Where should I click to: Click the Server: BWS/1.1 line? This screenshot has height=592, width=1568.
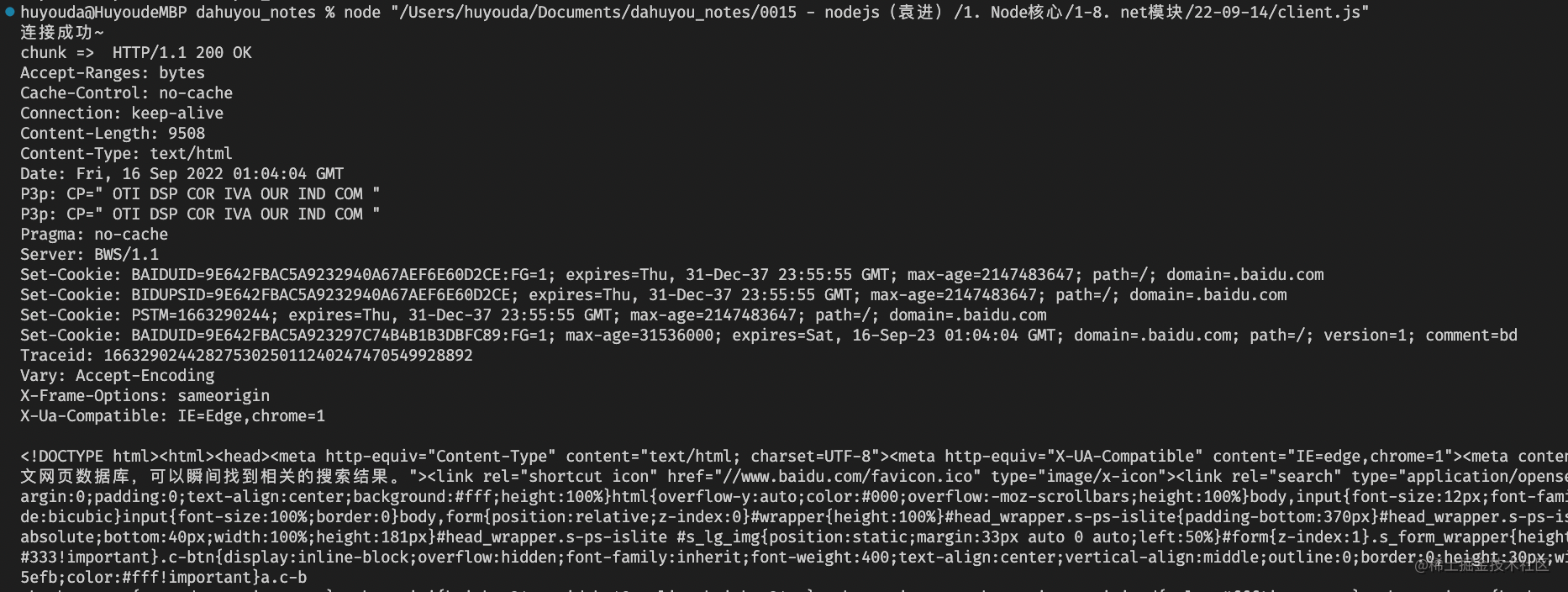coord(90,255)
